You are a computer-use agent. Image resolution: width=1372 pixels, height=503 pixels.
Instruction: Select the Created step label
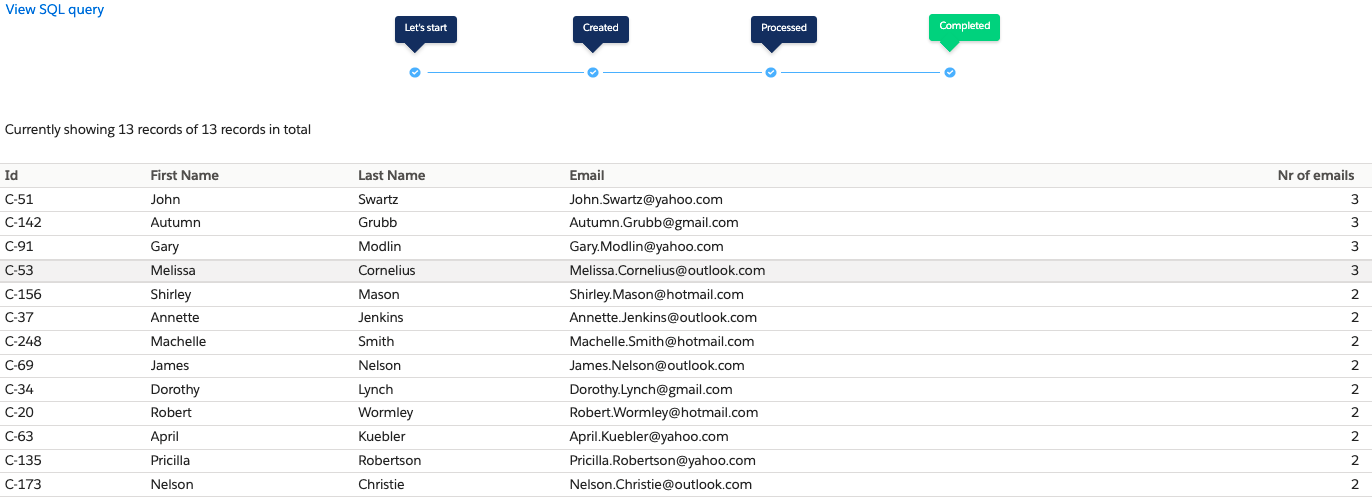point(601,28)
